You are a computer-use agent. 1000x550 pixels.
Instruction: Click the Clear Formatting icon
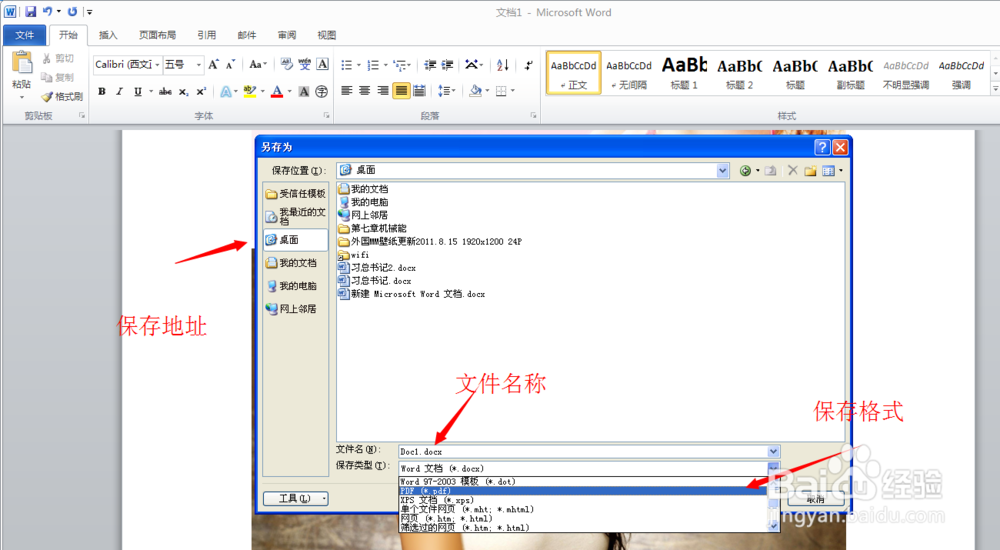pos(286,64)
